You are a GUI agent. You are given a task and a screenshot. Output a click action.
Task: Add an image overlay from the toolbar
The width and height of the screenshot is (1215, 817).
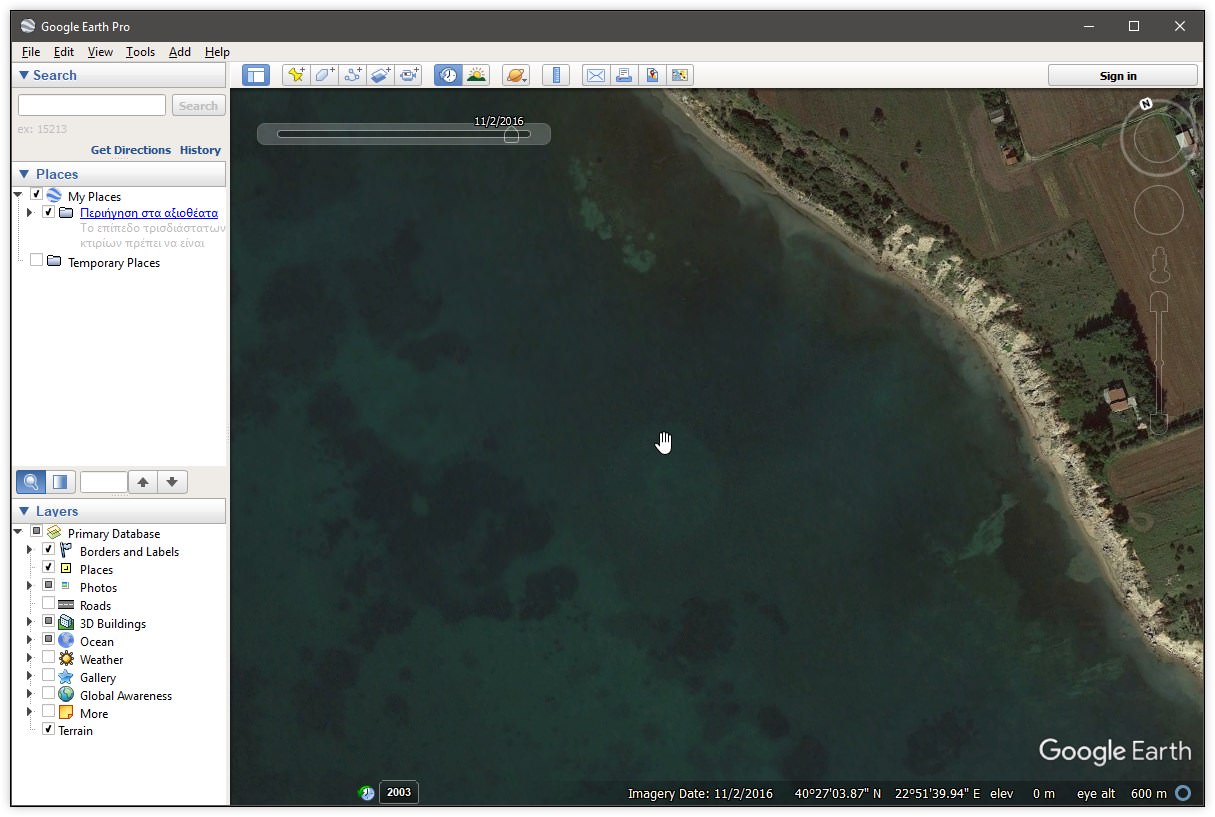[x=380, y=75]
